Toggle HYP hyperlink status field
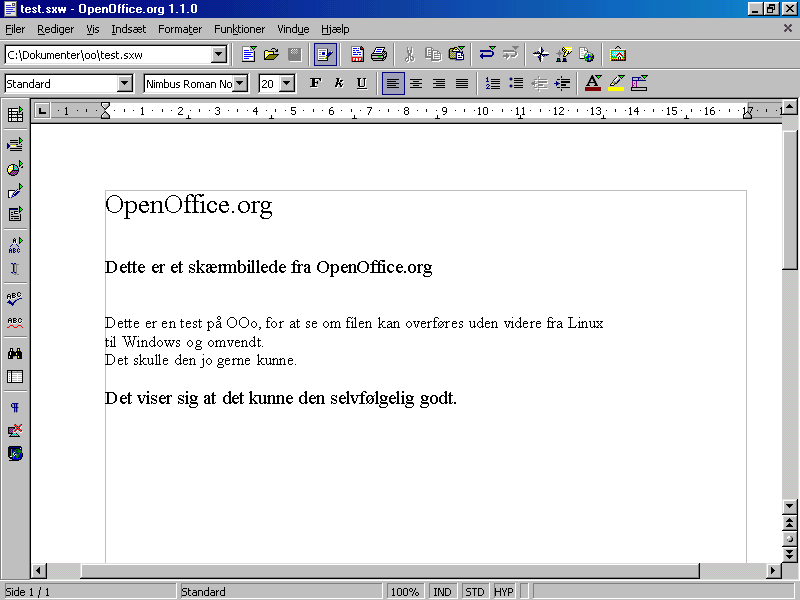The height and width of the screenshot is (600, 800). 504,592
